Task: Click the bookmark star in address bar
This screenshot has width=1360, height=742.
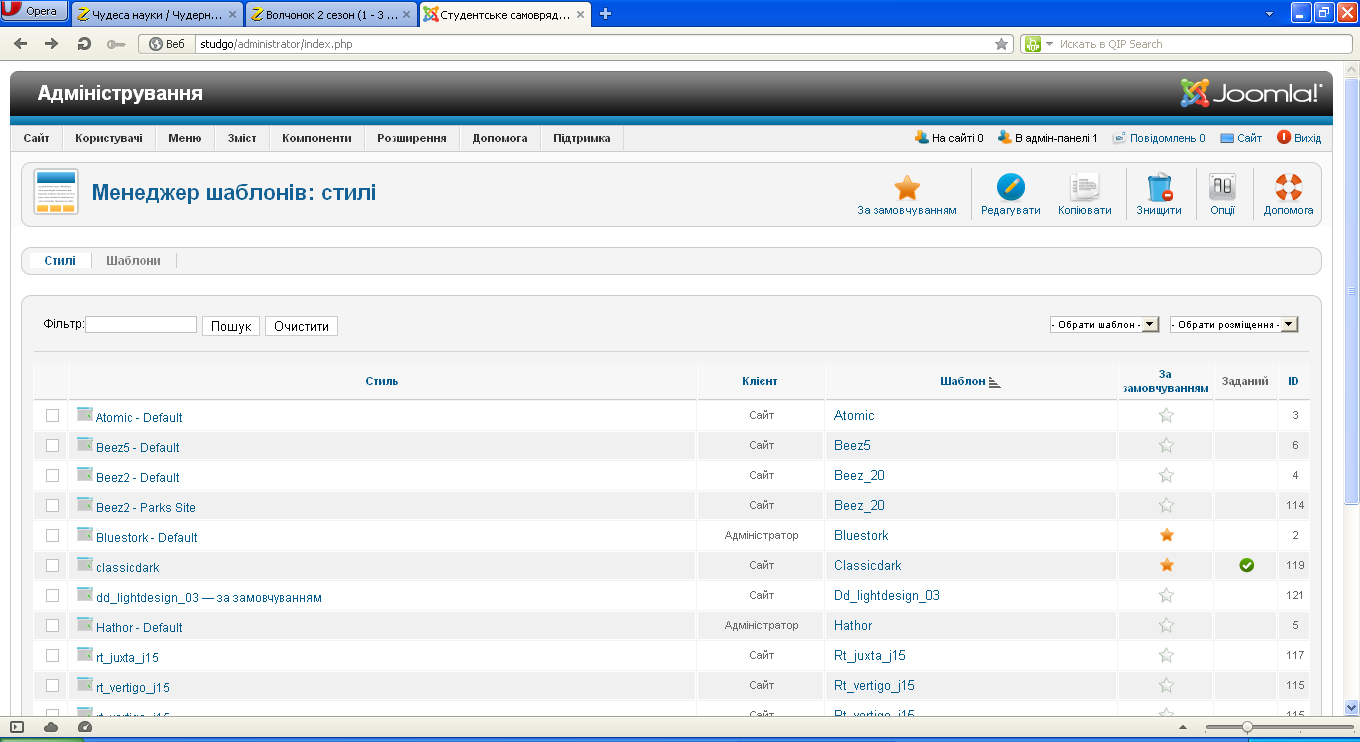Action: [1001, 44]
